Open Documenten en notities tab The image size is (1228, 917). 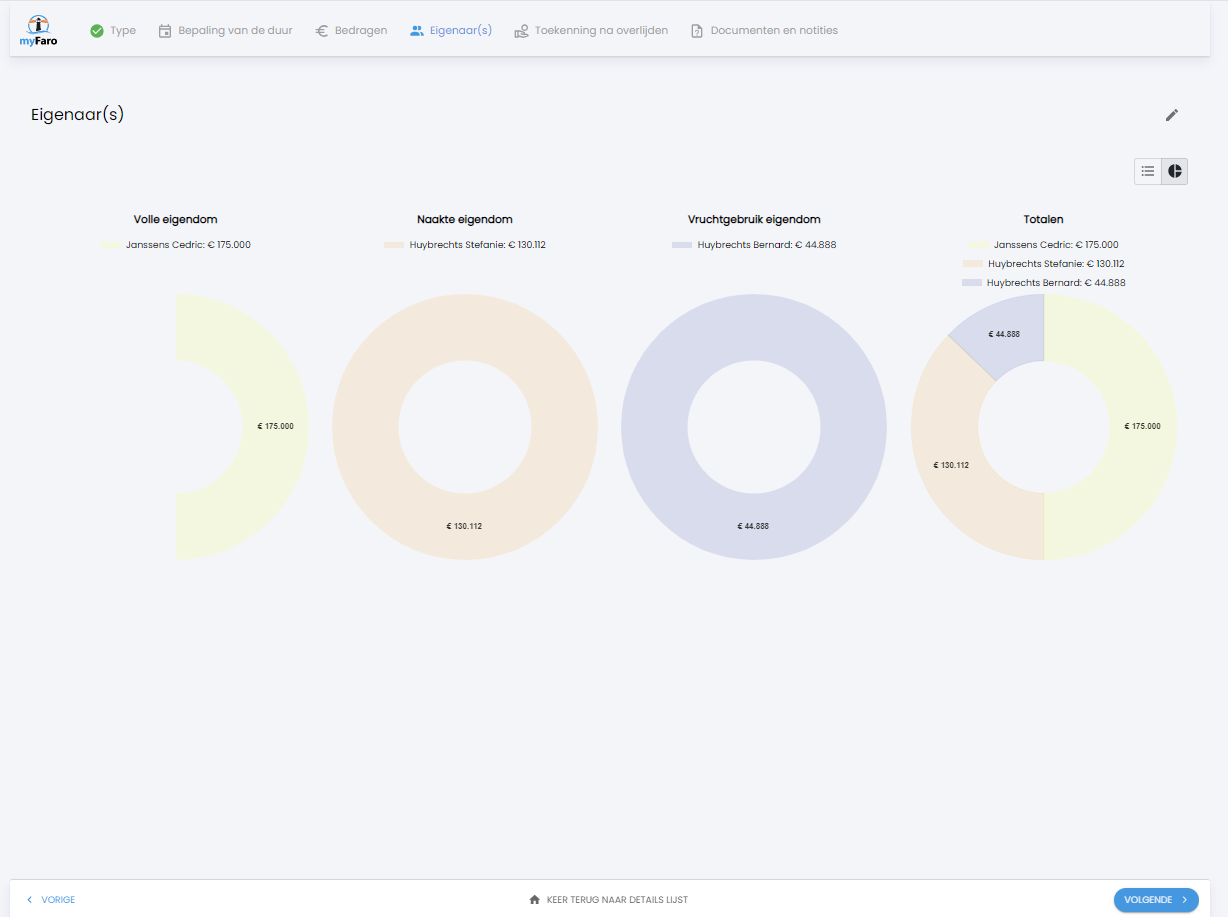[764, 31]
